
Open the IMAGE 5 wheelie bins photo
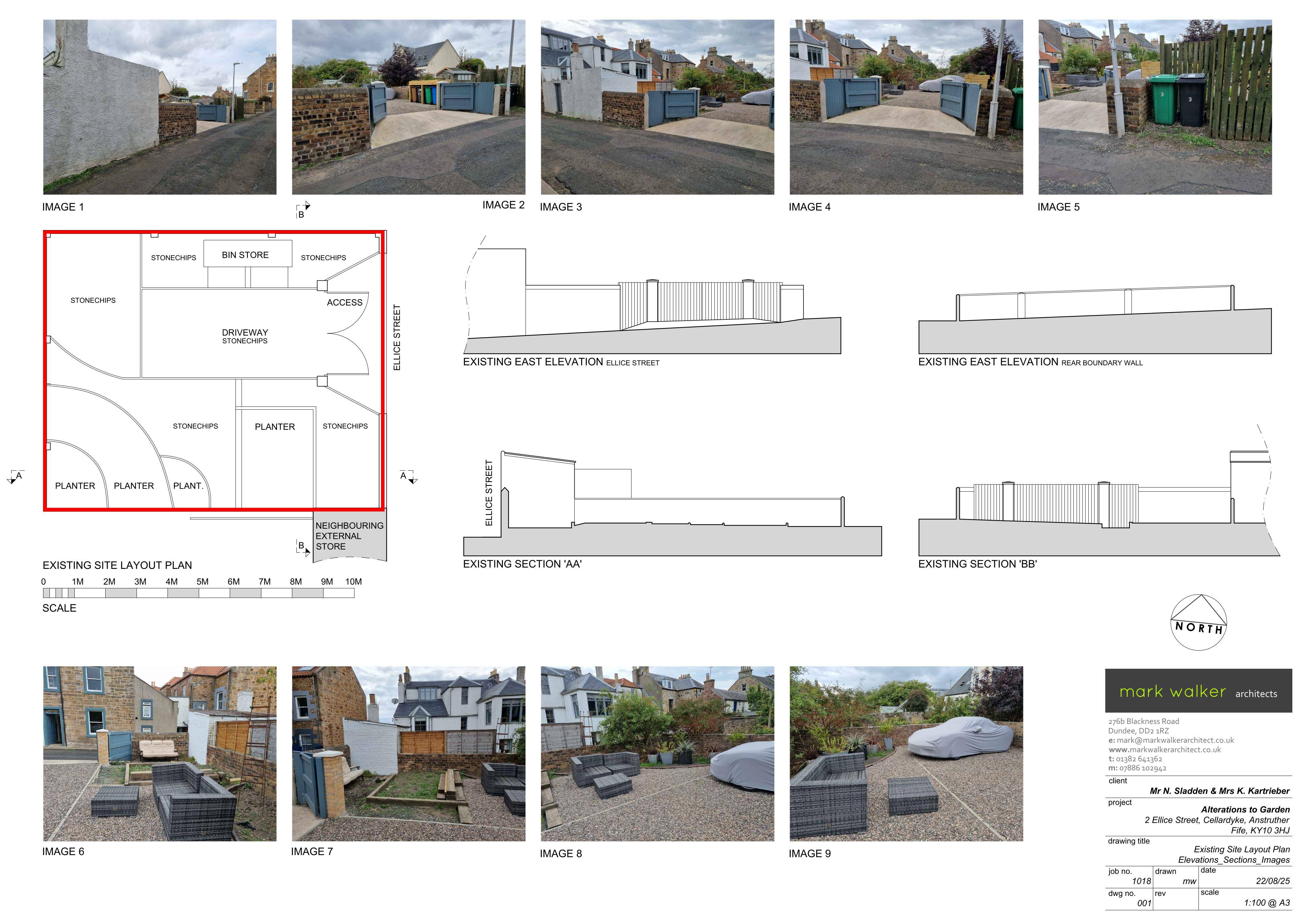pos(1155,107)
